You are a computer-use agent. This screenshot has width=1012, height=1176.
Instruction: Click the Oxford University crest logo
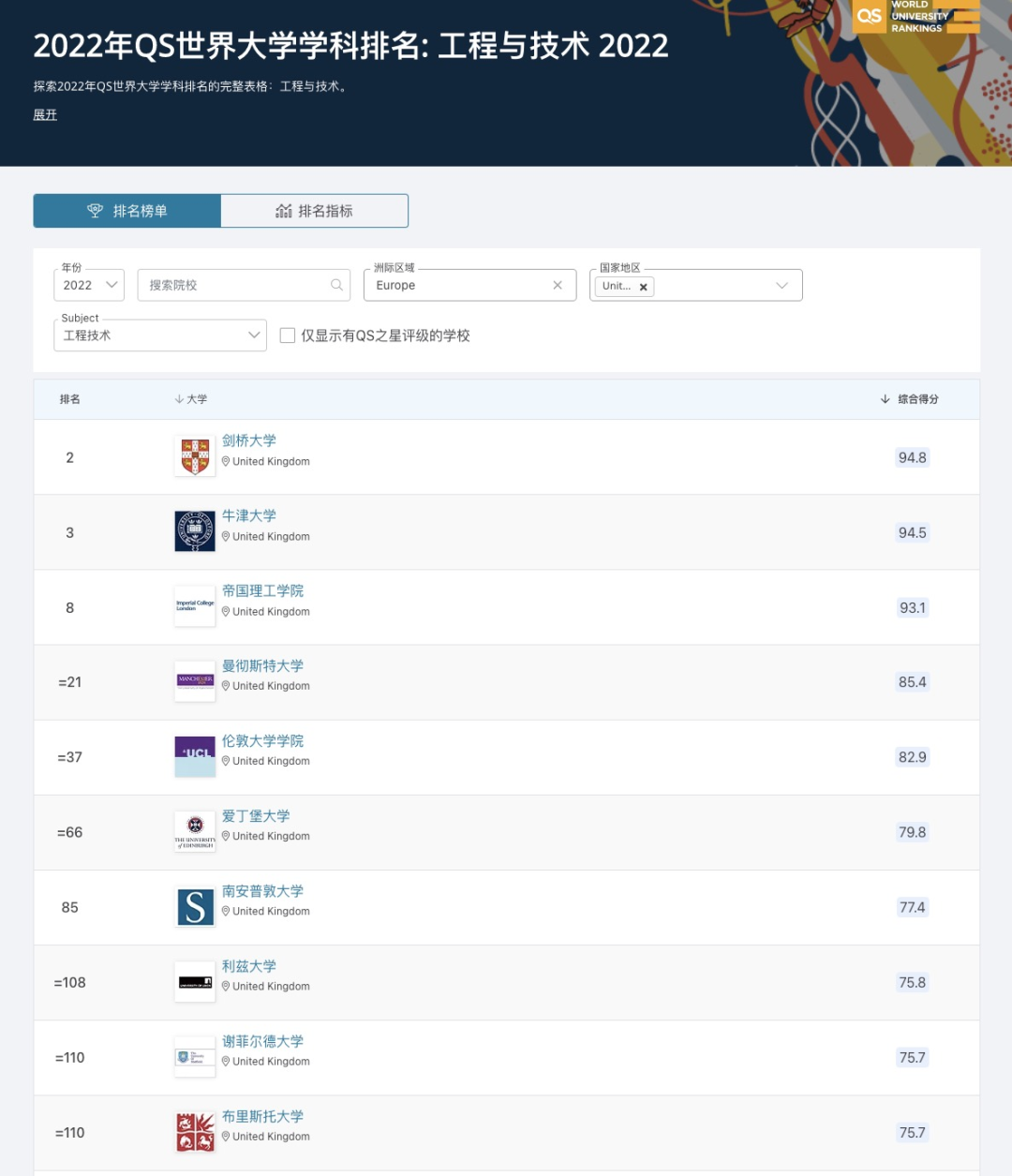[x=195, y=531]
